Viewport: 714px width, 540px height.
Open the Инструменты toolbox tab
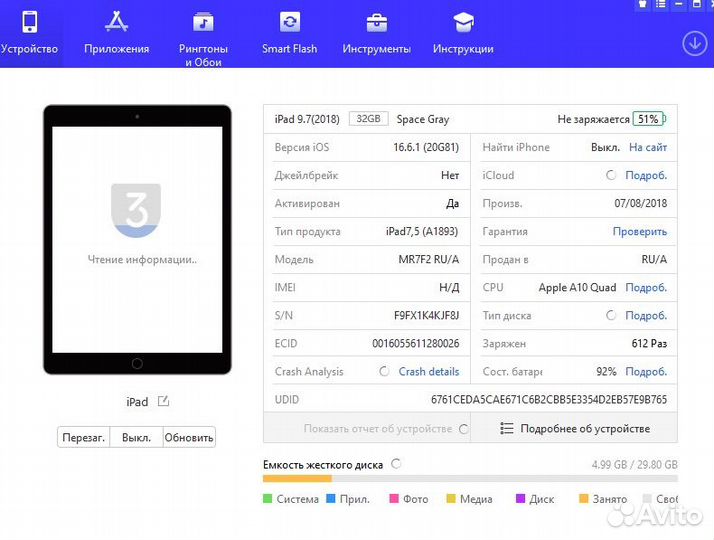[377, 33]
